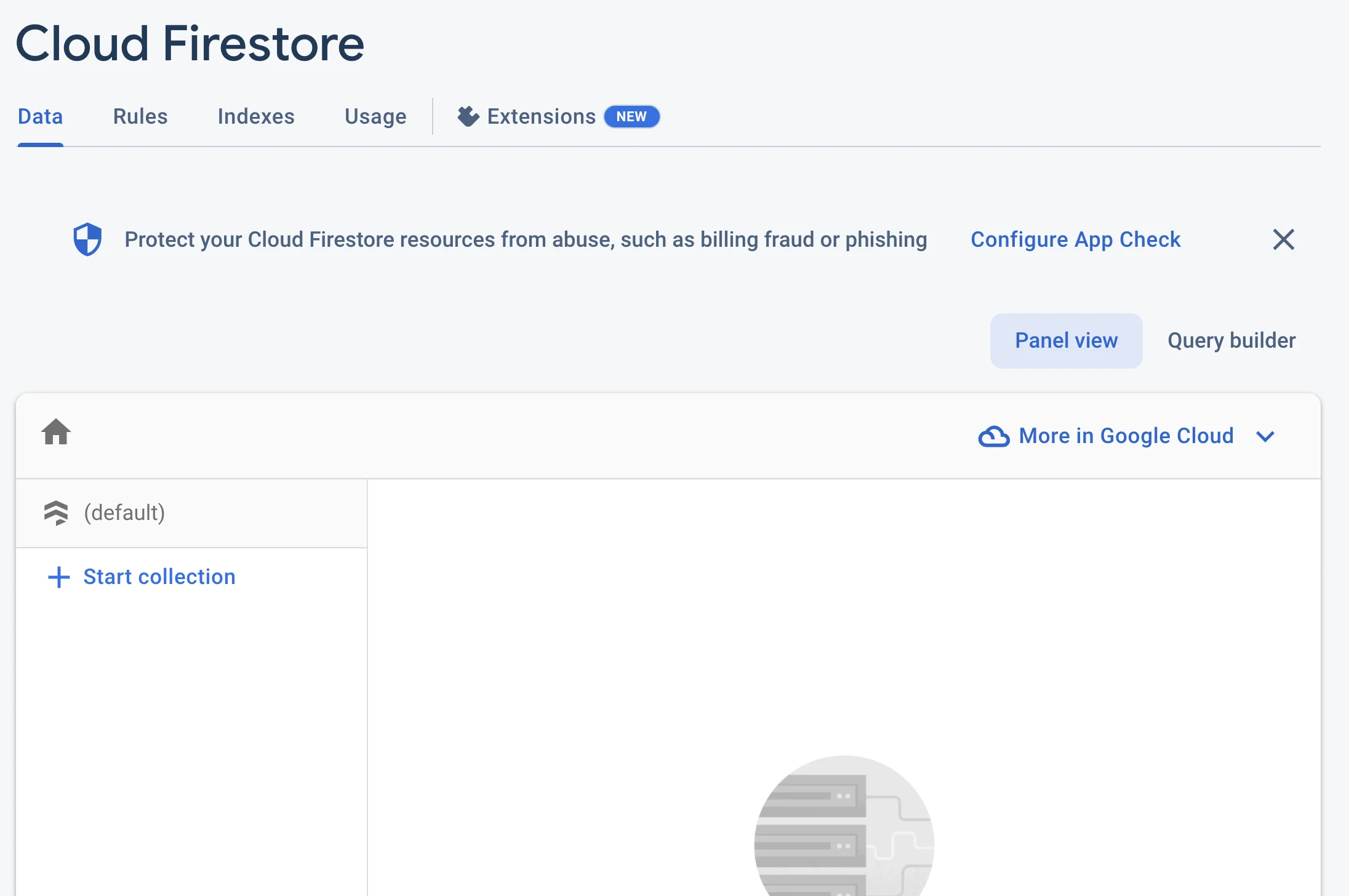1349x896 pixels.
Task: Select the (default) database row
Action: point(192,513)
